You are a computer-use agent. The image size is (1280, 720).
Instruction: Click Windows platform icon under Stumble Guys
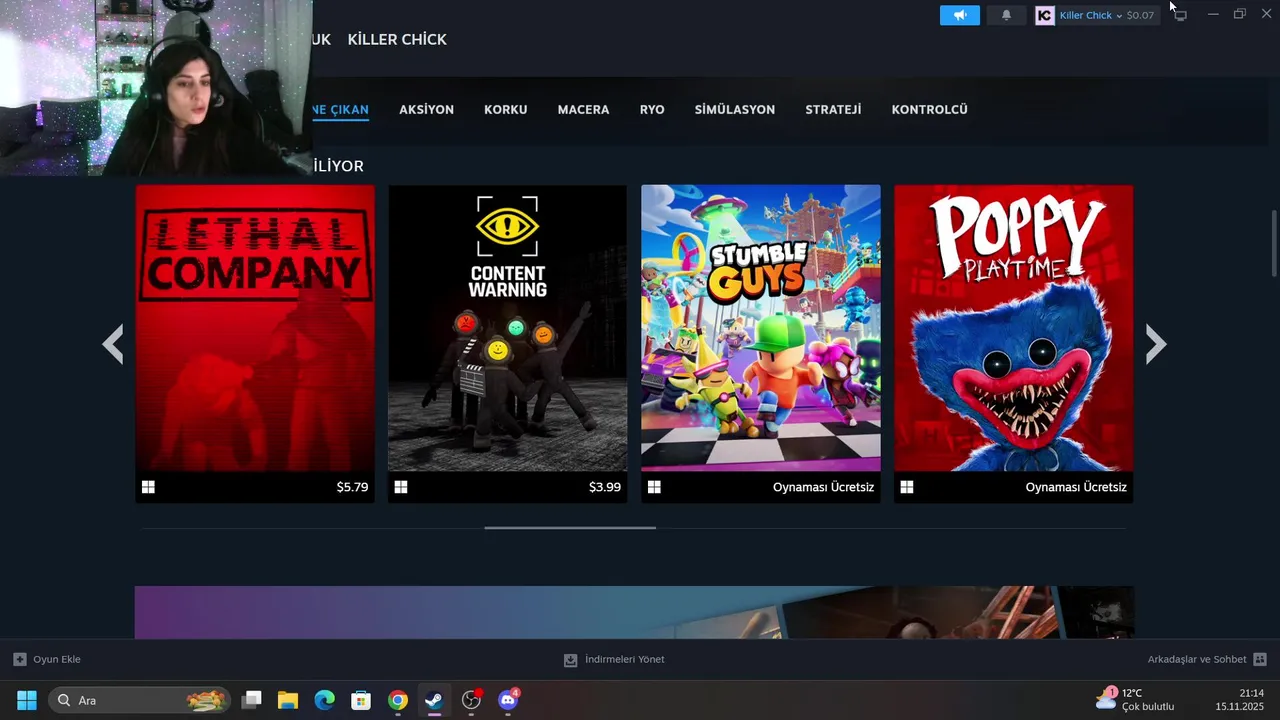[x=654, y=487]
